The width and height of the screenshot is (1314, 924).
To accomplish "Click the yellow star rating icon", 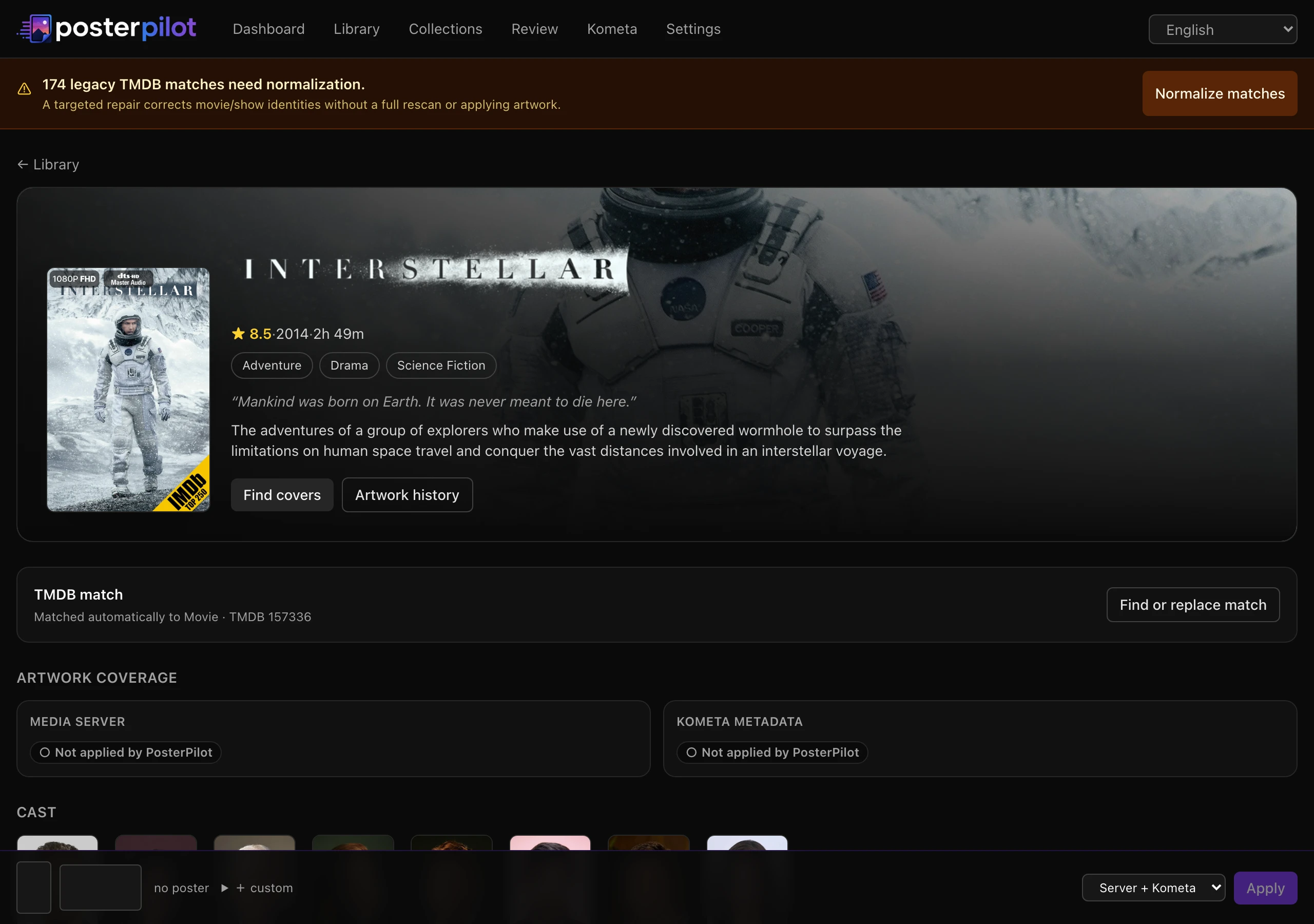I will [238, 334].
